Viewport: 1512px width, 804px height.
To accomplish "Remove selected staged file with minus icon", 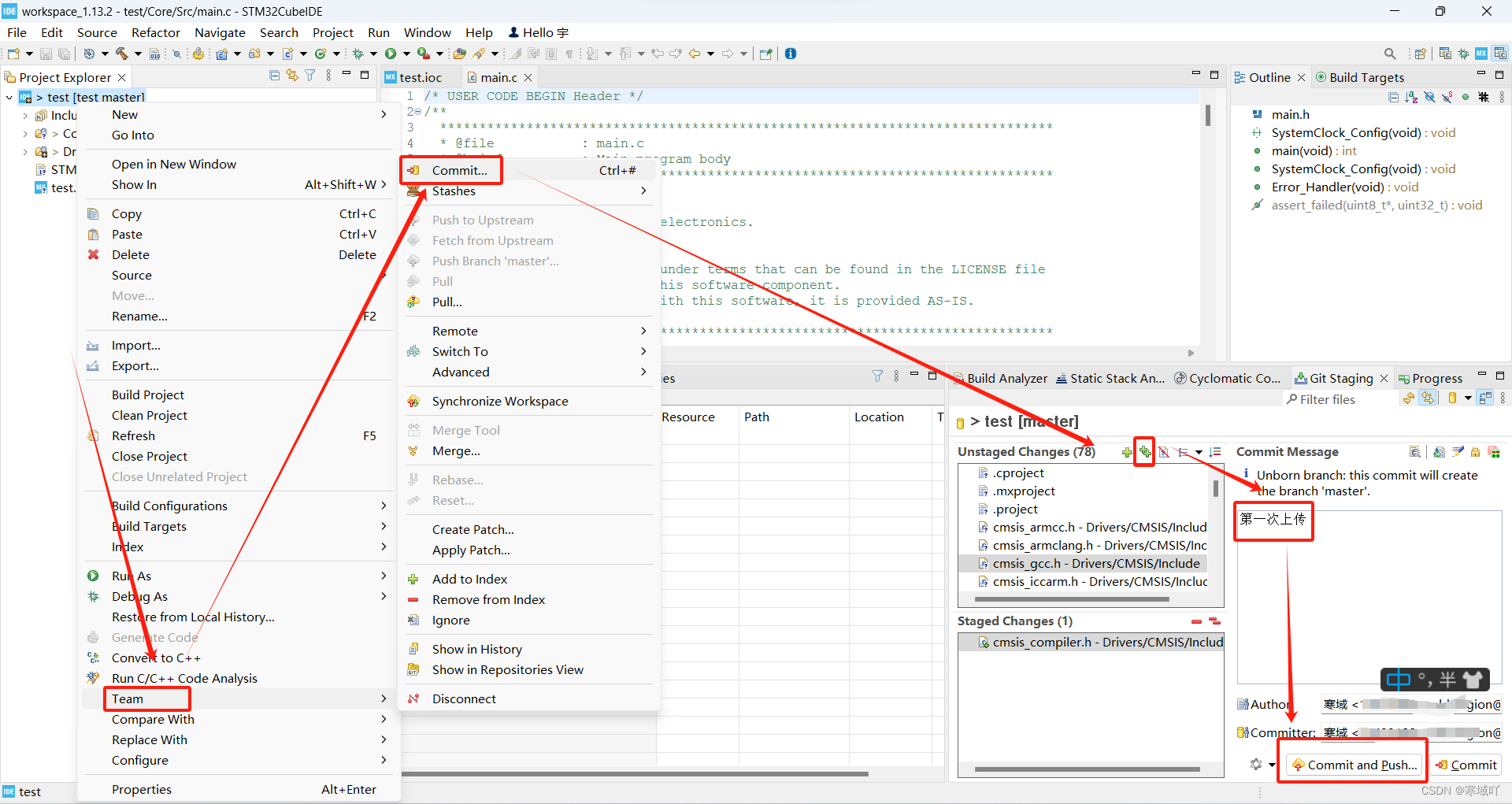I will tap(1197, 621).
